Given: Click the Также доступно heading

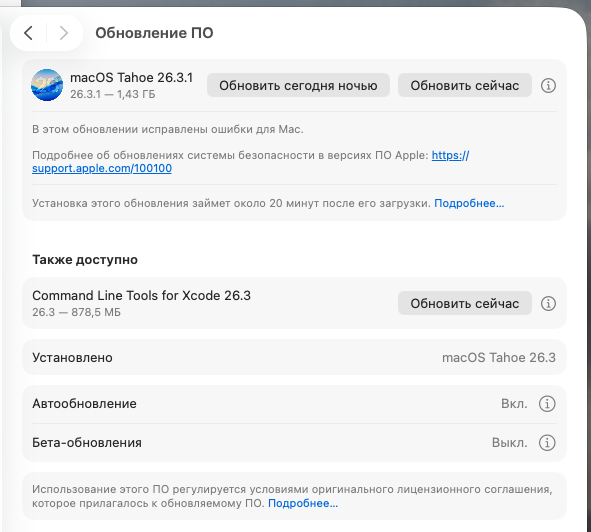Looking at the screenshot, I should click(x=85, y=260).
